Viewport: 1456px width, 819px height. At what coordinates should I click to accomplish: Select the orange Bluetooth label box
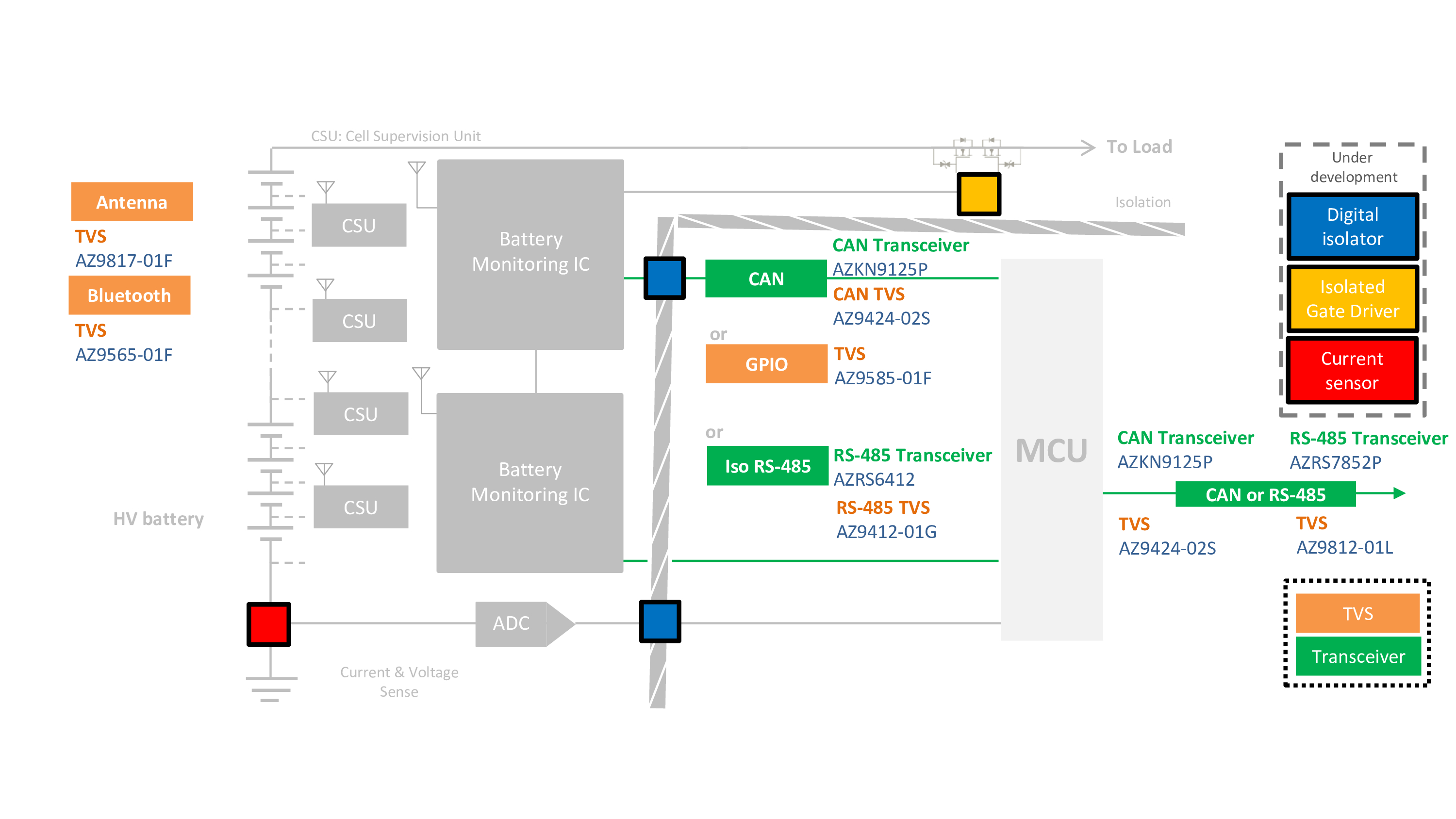(x=130, y=295)
